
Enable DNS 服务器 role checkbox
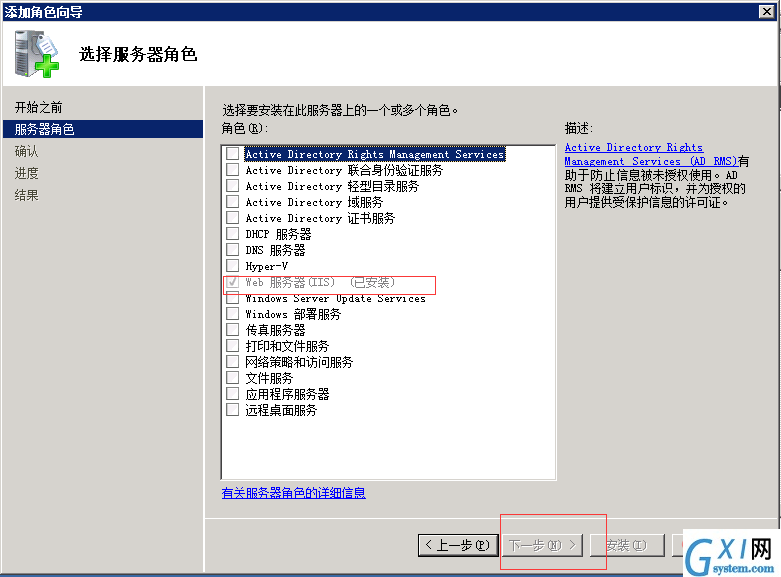coord(233,249)
